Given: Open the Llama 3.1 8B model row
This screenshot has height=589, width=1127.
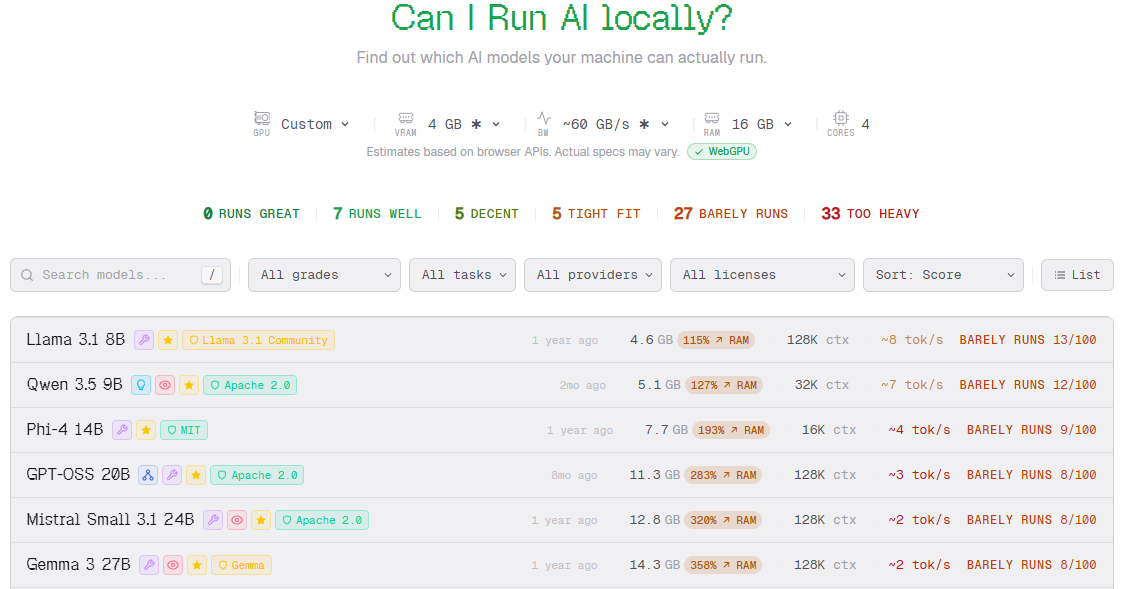Looking at the screenshot, I should coord(561,340).
